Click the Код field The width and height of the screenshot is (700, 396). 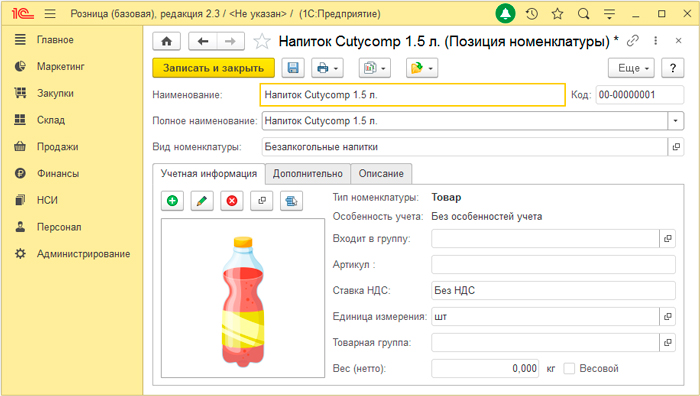point(639,95)
